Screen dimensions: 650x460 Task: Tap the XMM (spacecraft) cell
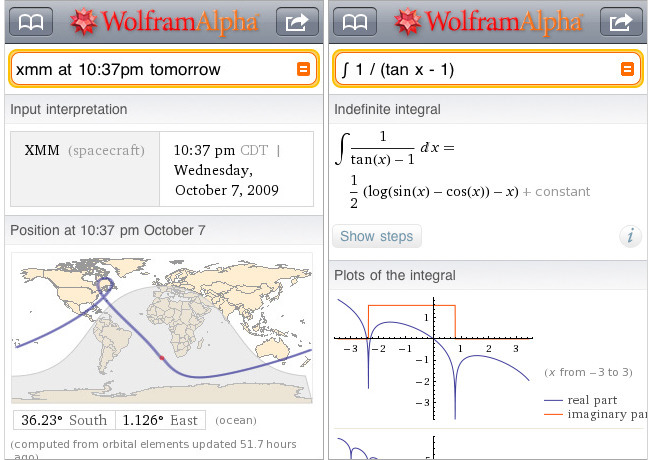point(85,169)
